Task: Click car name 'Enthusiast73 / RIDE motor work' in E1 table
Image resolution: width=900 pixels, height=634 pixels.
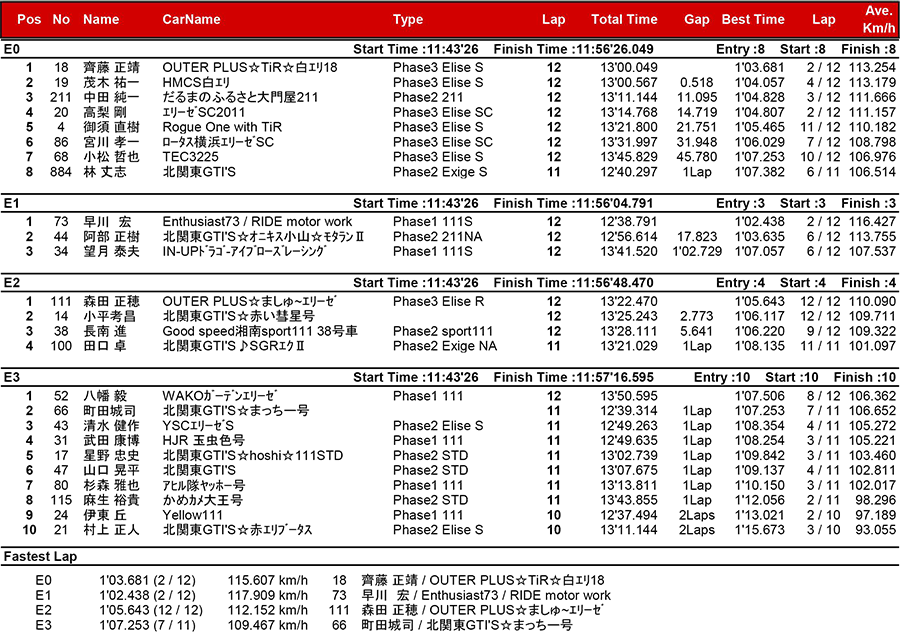Action: pos(257,222)
